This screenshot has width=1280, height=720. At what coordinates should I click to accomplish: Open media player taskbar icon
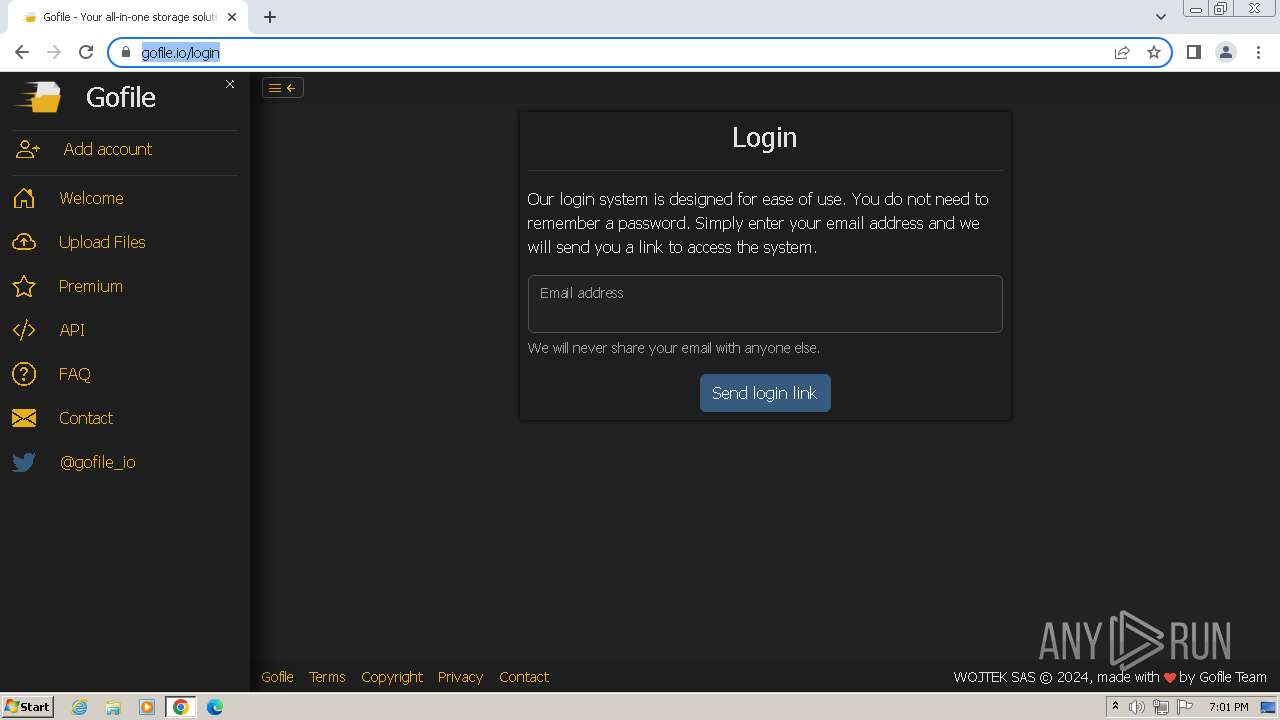(x=147, y=707)
